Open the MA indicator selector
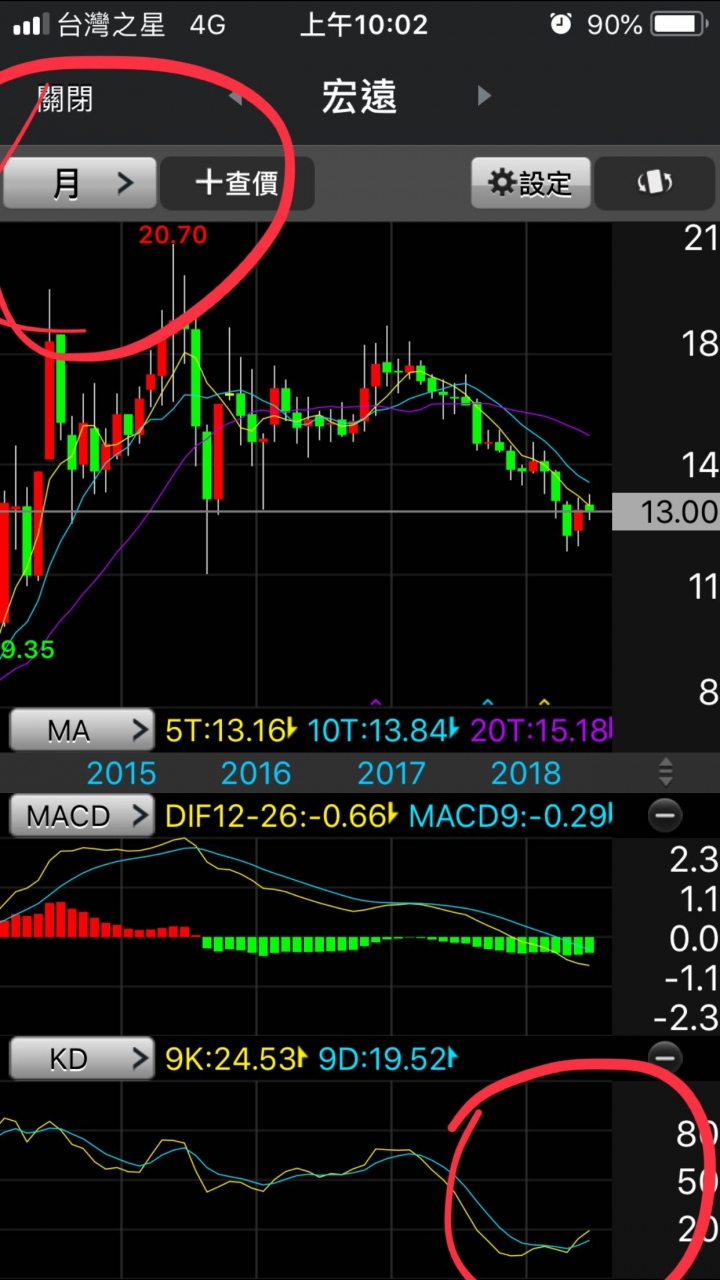720x1280 pixels. [x=81, y=731]
